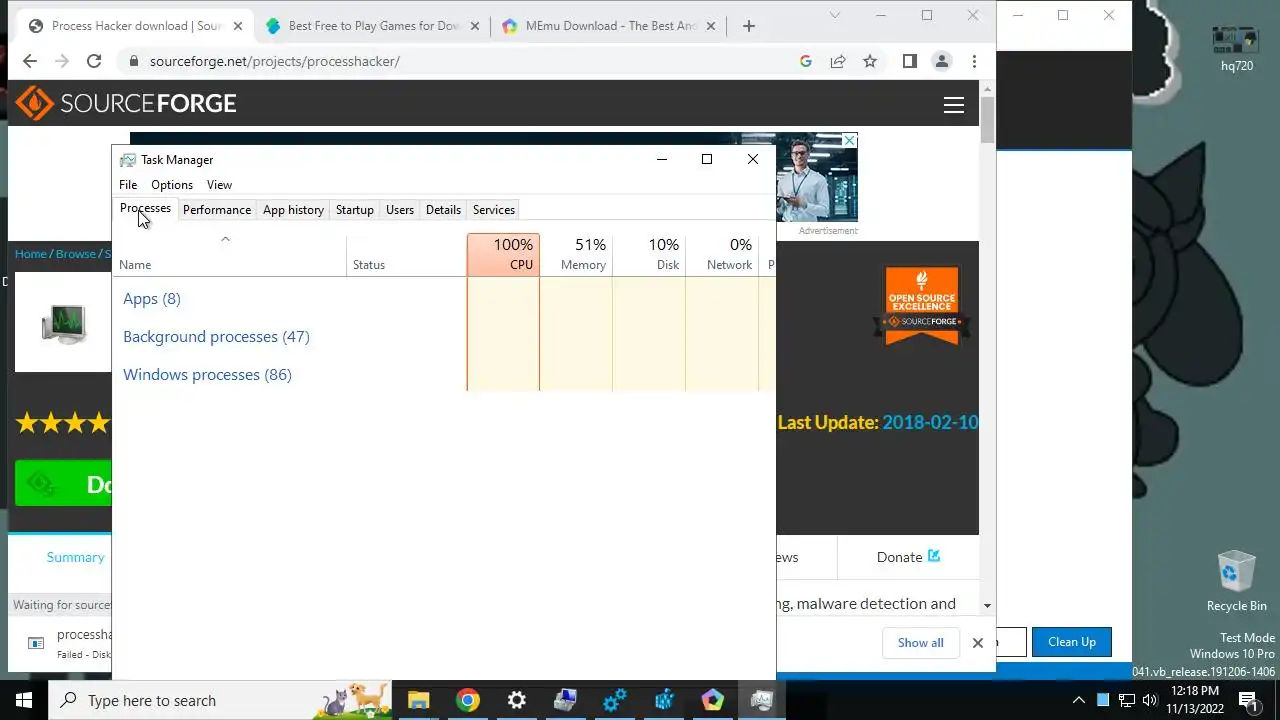The image size is (1280, 720).
Task: Click Process Hacker project thumbnail
Action: click(x=63, y=323)
